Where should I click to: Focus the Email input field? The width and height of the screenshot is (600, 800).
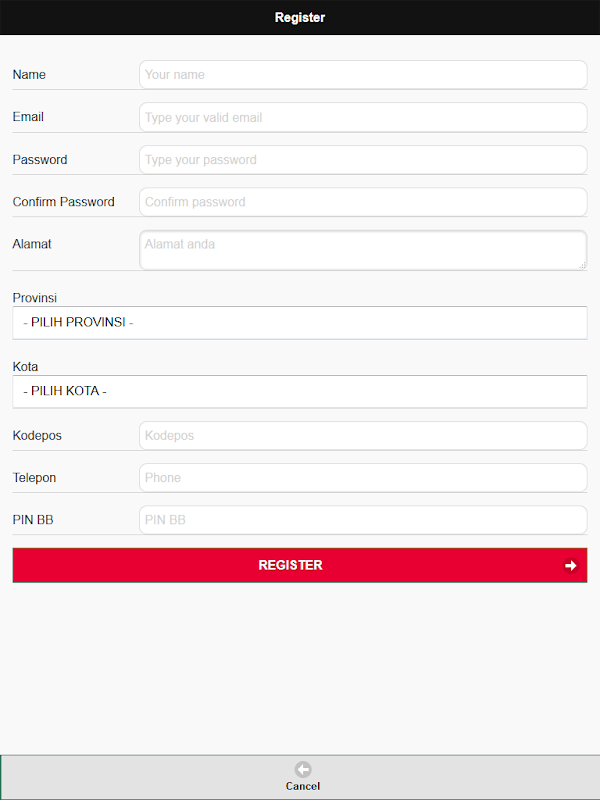[363, 117]
